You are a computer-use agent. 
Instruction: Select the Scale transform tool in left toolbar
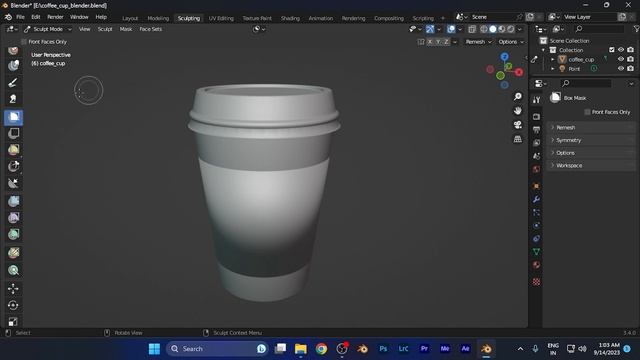click(13, 322)
